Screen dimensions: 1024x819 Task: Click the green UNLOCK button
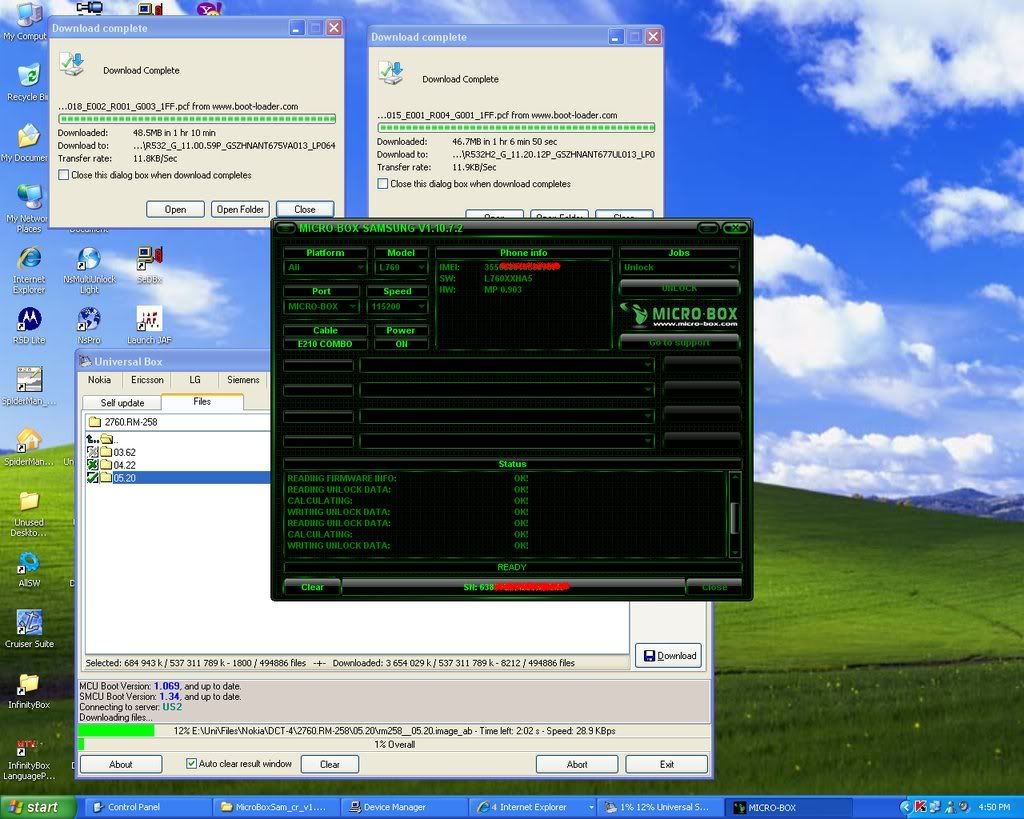(679, 288)
